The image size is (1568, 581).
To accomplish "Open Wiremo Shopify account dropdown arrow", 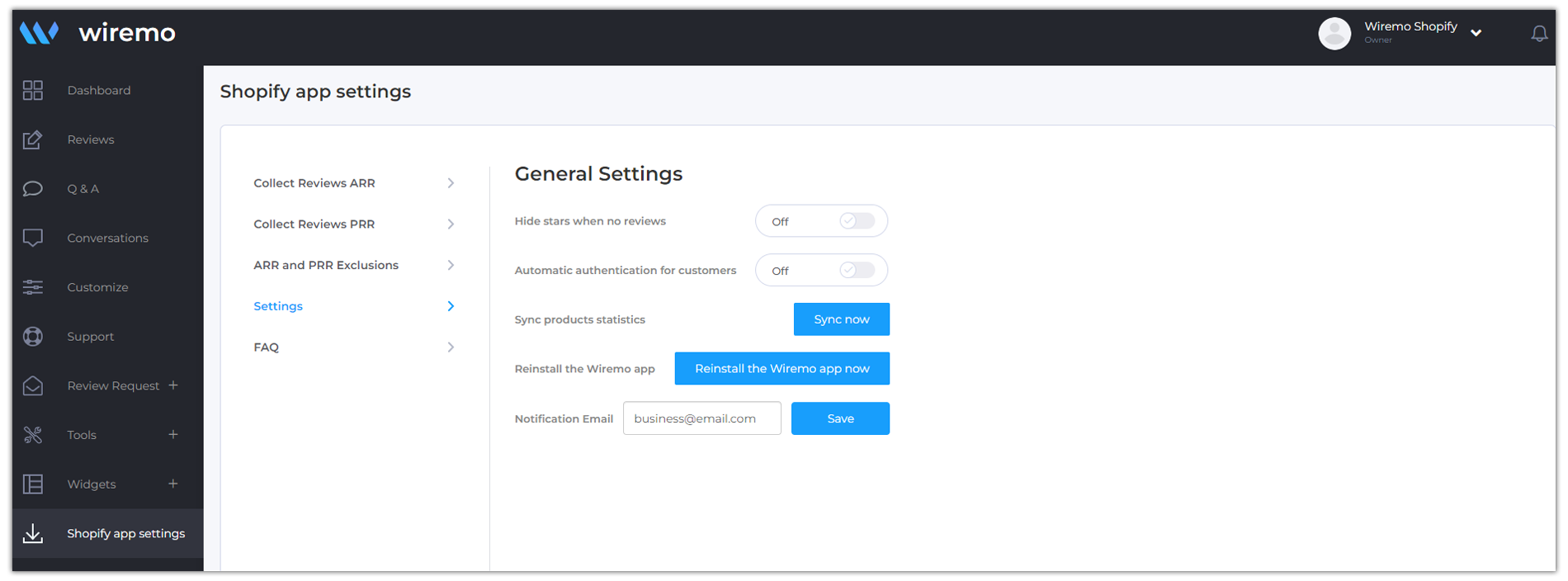I will pyautogui.click(x=1476, y=33).
